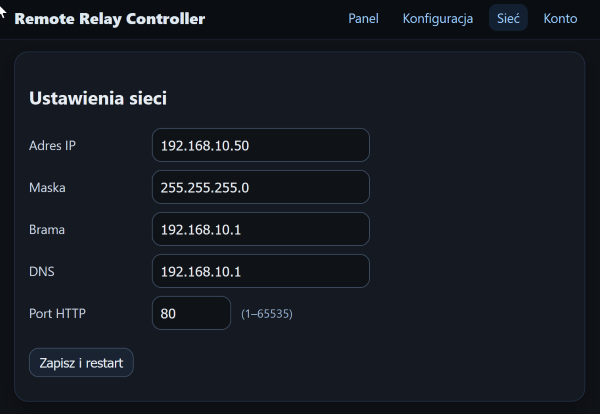The height and width of the screenshot is (414, 600).
Task: Focus the DNS input field
Action: (260, 271)
